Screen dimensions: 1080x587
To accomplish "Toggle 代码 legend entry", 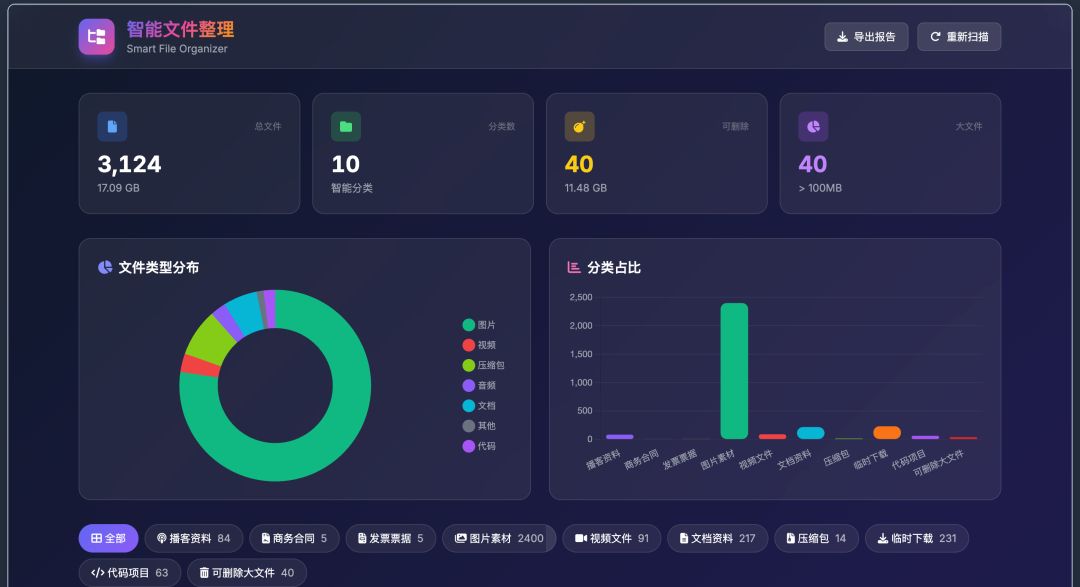I will pyautogui.click(x=479, y=446).
